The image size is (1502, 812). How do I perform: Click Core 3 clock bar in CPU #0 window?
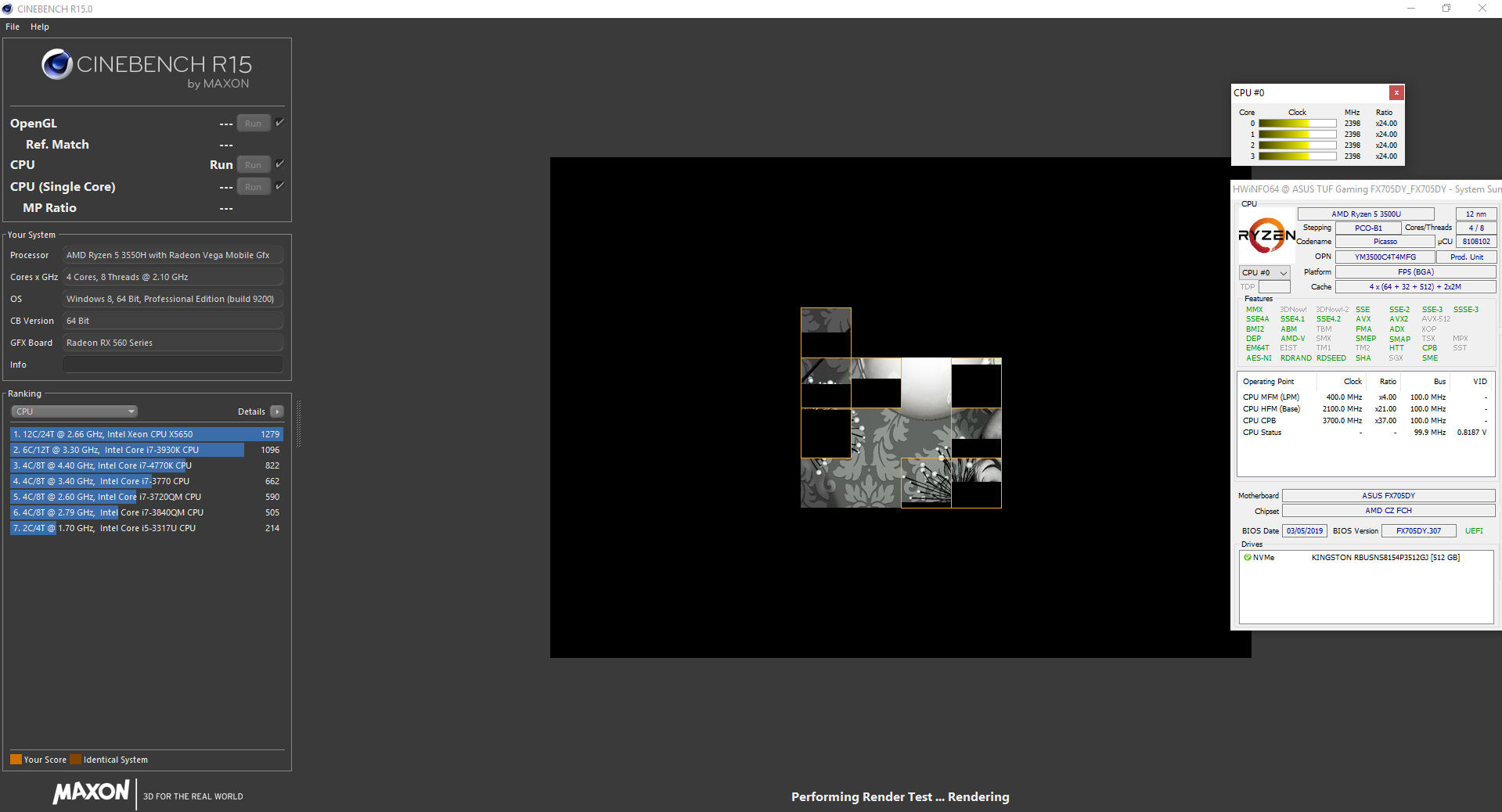tap(1297, 156)
